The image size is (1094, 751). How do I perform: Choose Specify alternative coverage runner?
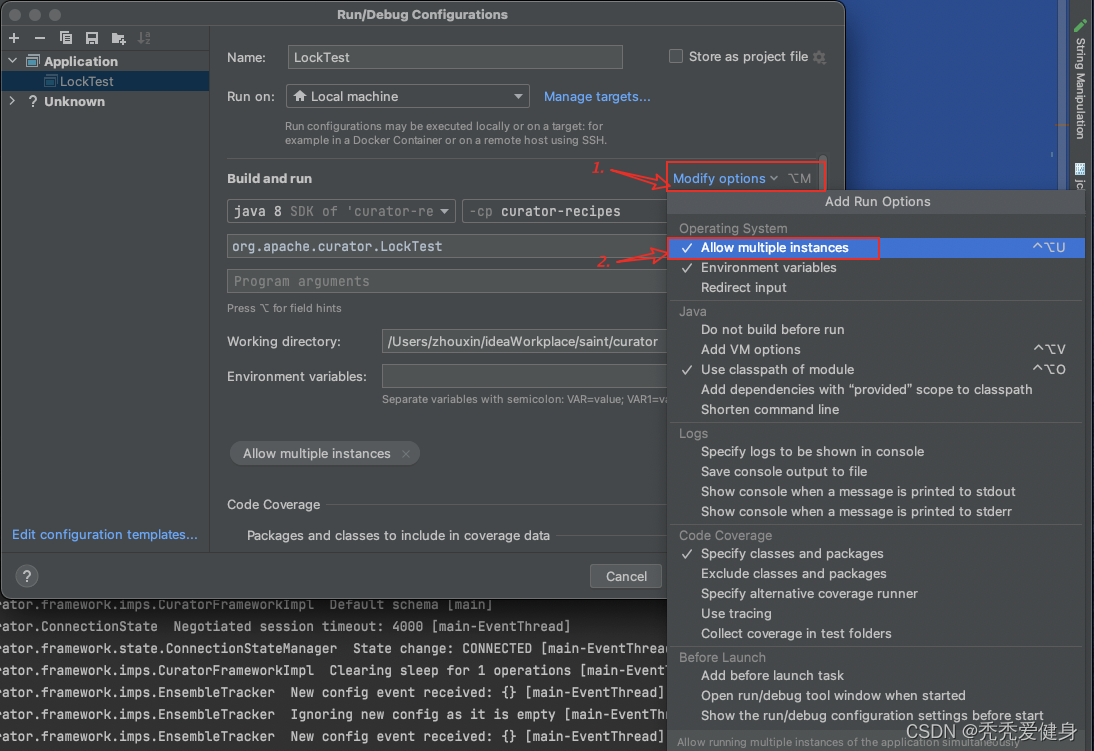pyautogui.click(x=876, y=594)
